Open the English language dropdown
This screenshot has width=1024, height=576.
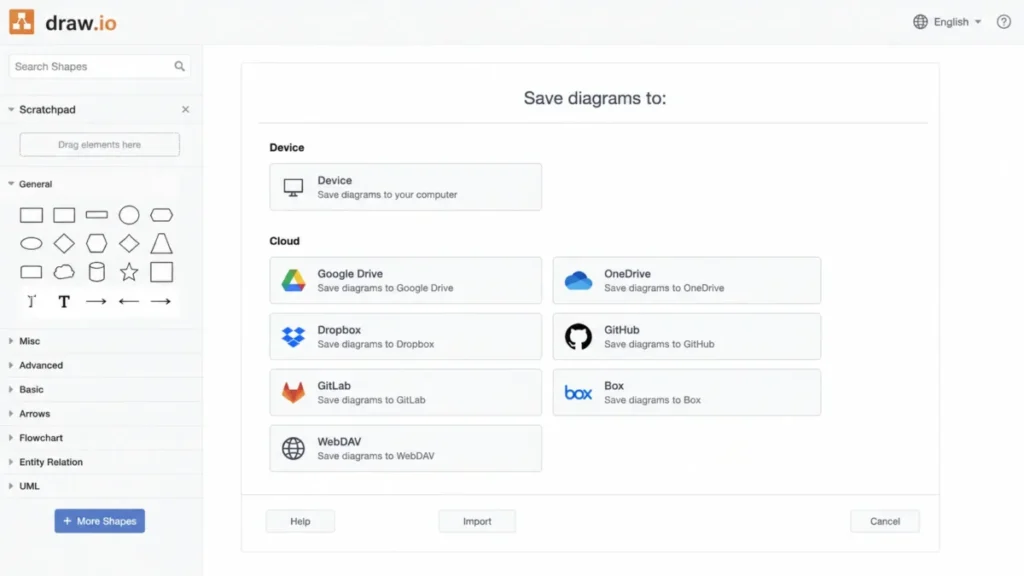pyautogui.click(x=948, y=22)
